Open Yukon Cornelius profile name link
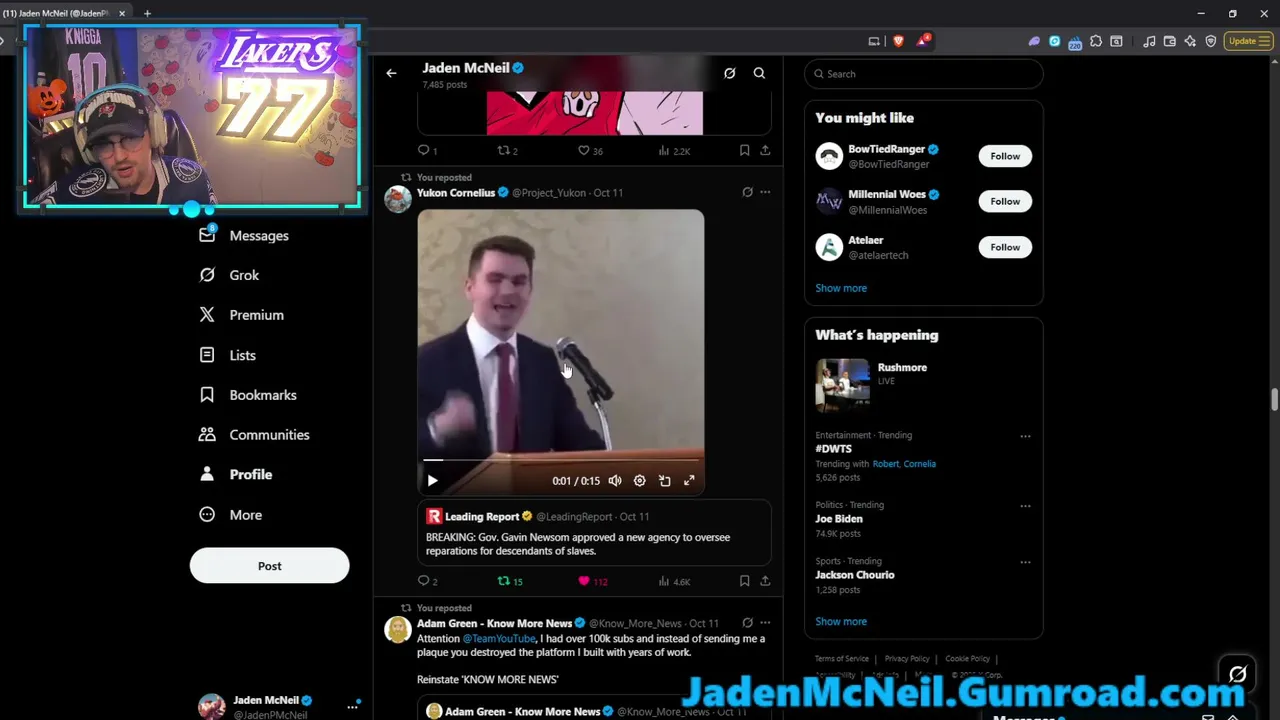Viewport: 1280px width, 720px height. 456,192
